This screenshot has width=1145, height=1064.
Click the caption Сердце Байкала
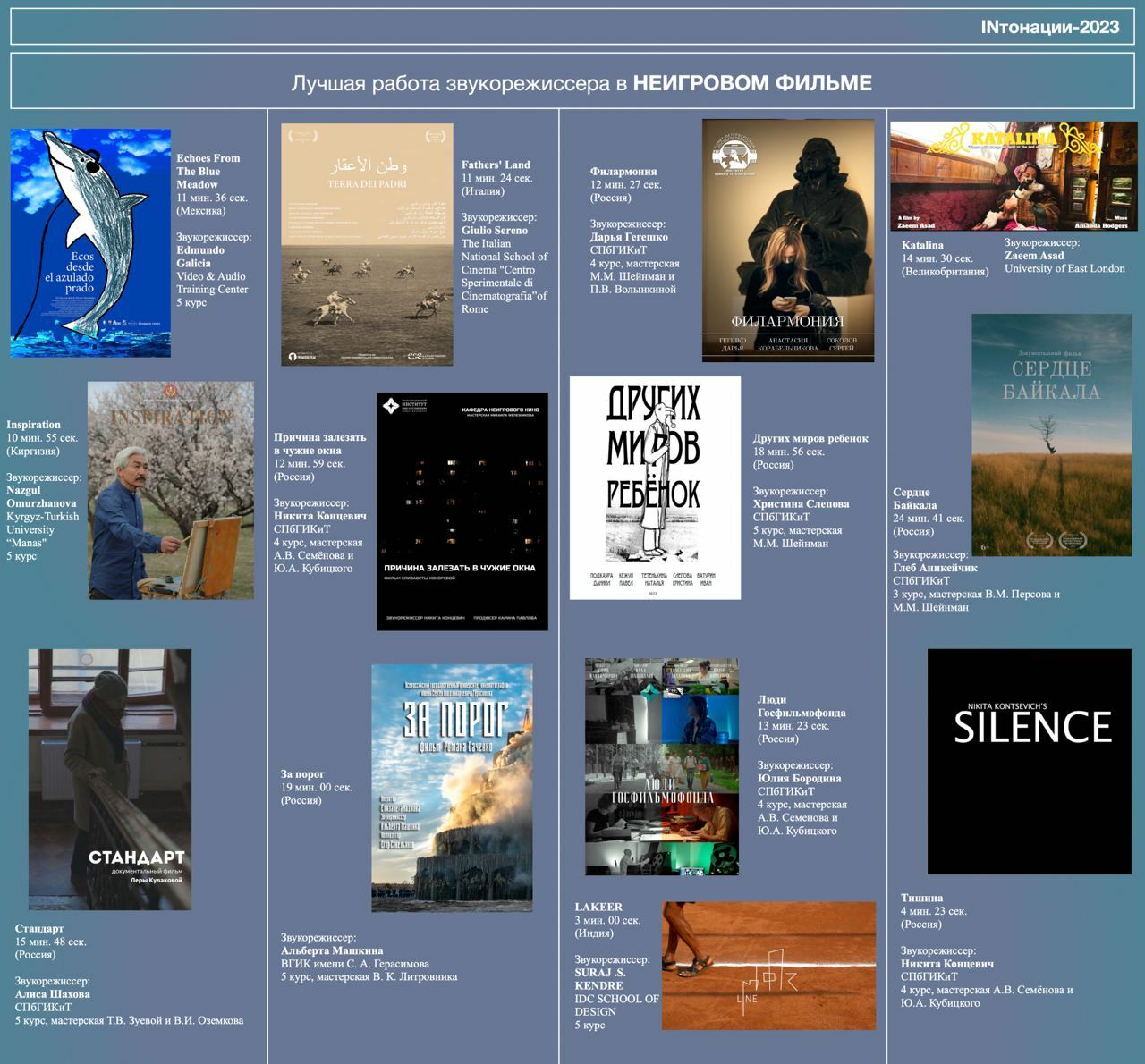914,499
